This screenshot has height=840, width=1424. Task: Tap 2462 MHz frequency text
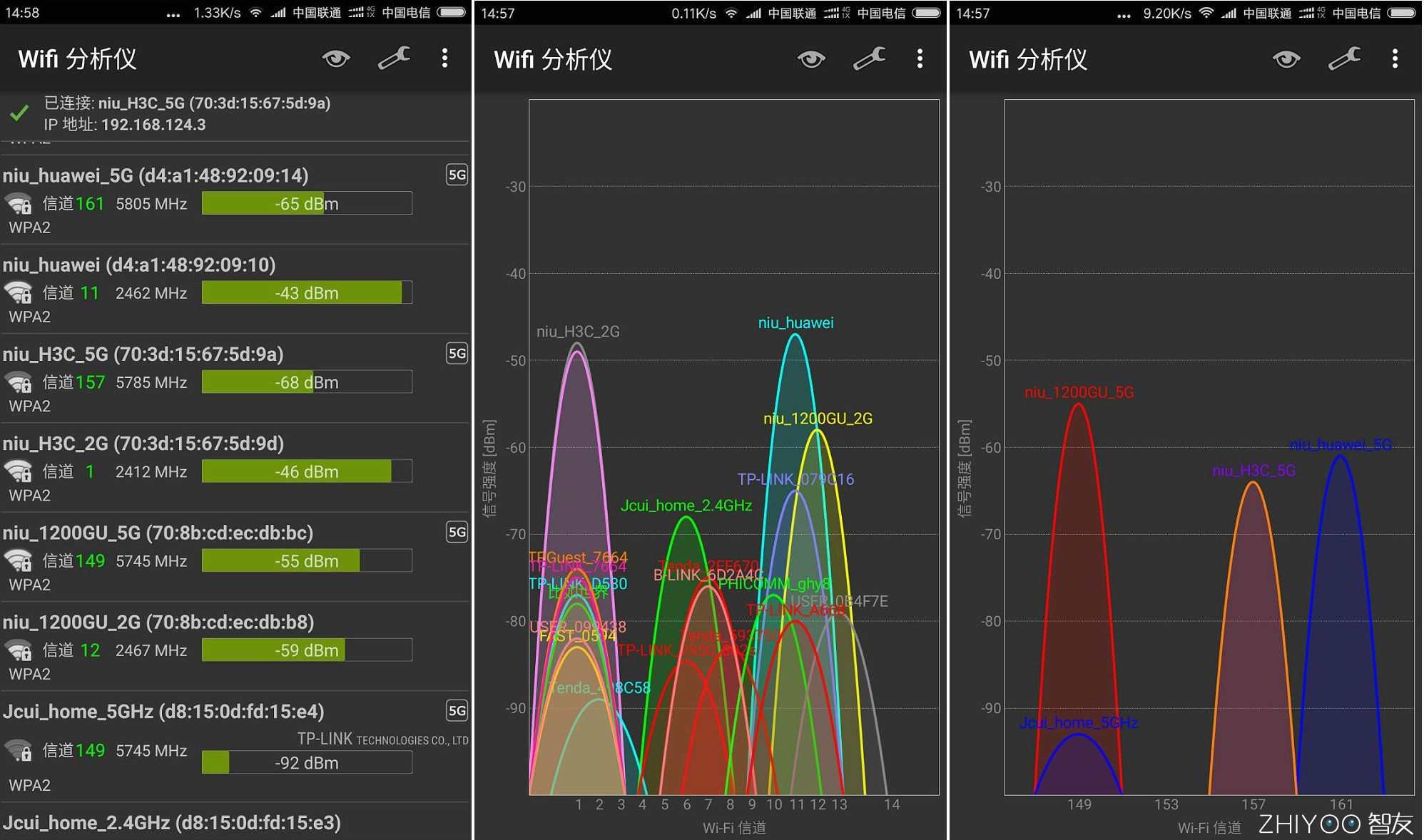pos(151,293)
